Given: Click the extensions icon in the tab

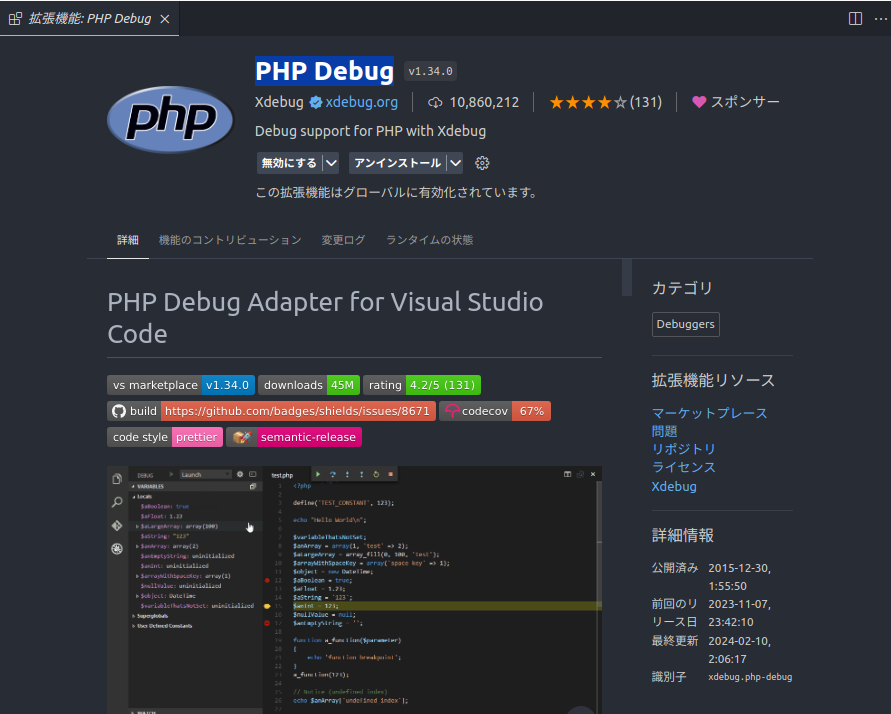Looking at the screenshot, I should 15,19.
